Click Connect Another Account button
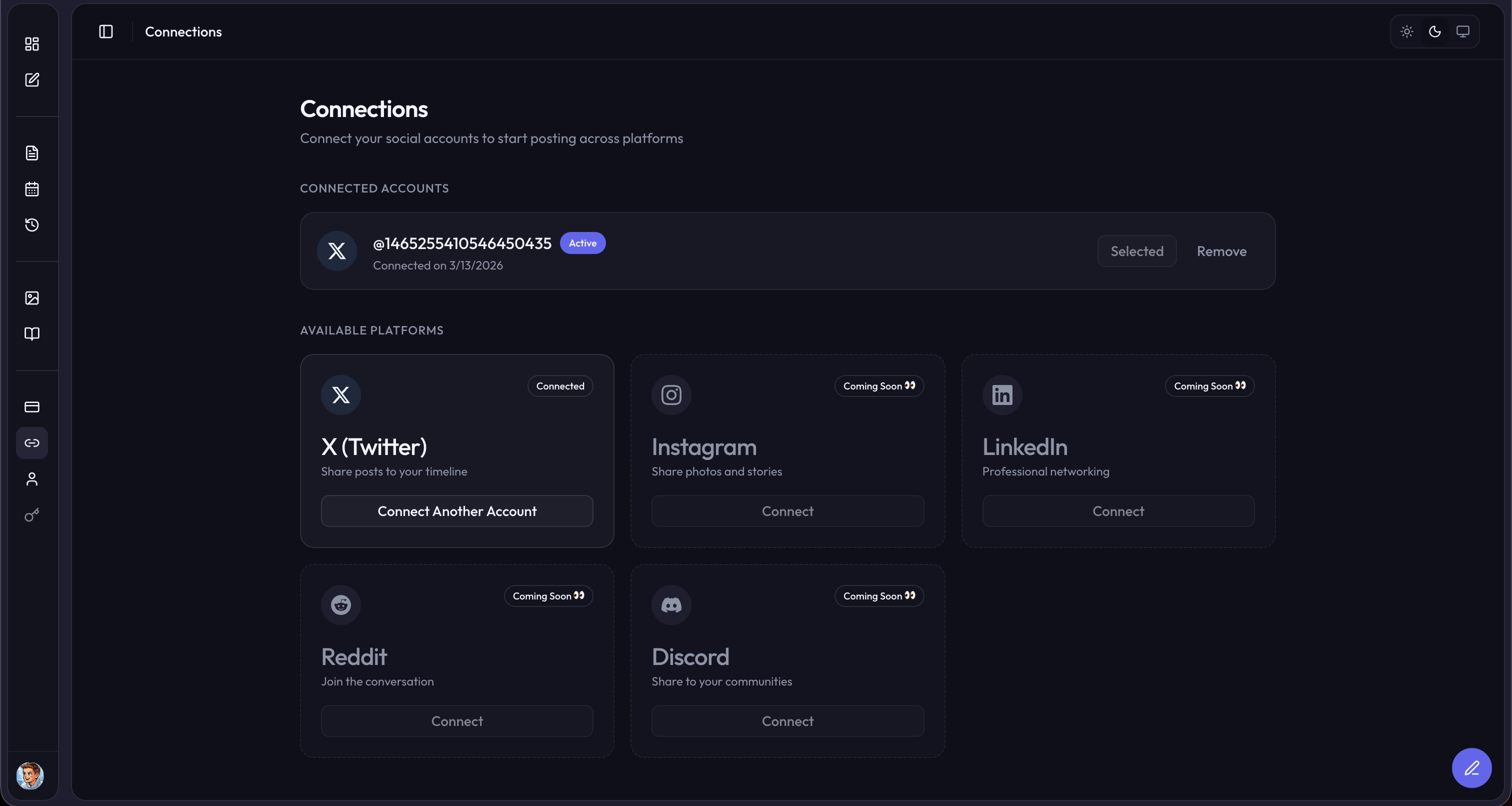 (456, 511)
